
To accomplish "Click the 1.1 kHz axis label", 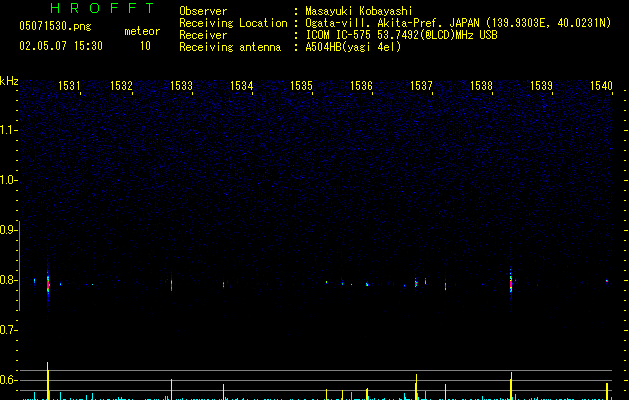I will click(x=8, y=130).
